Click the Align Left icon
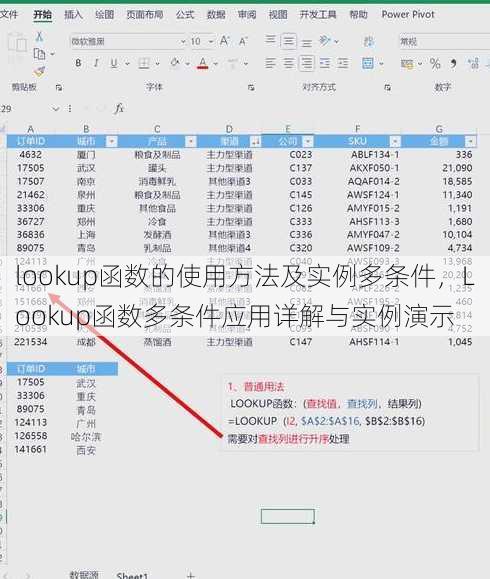The width and height of the screenshot is (490, 579). point(271,63)
